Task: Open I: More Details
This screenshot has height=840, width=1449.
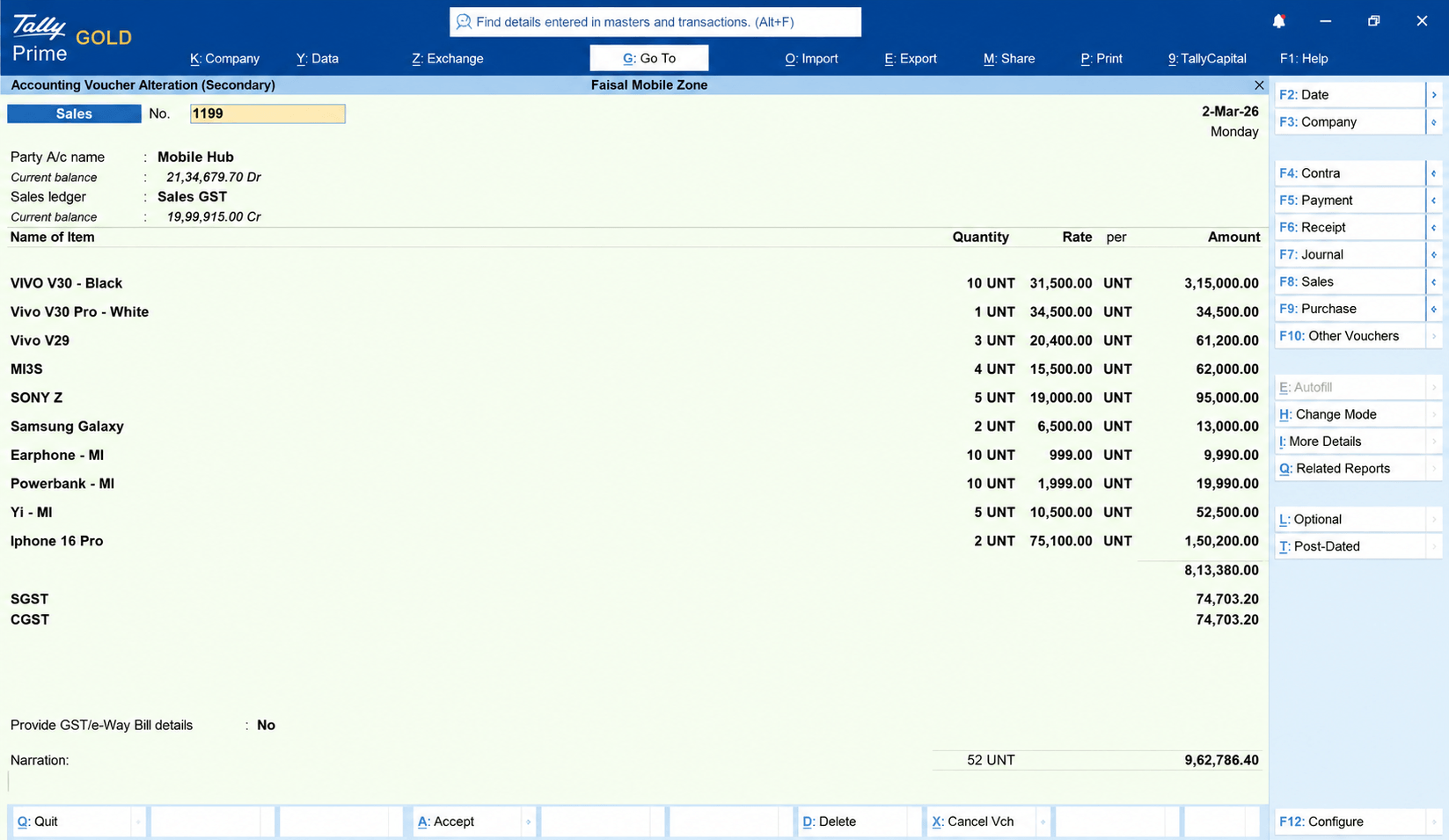Action: coord(1350,442)
